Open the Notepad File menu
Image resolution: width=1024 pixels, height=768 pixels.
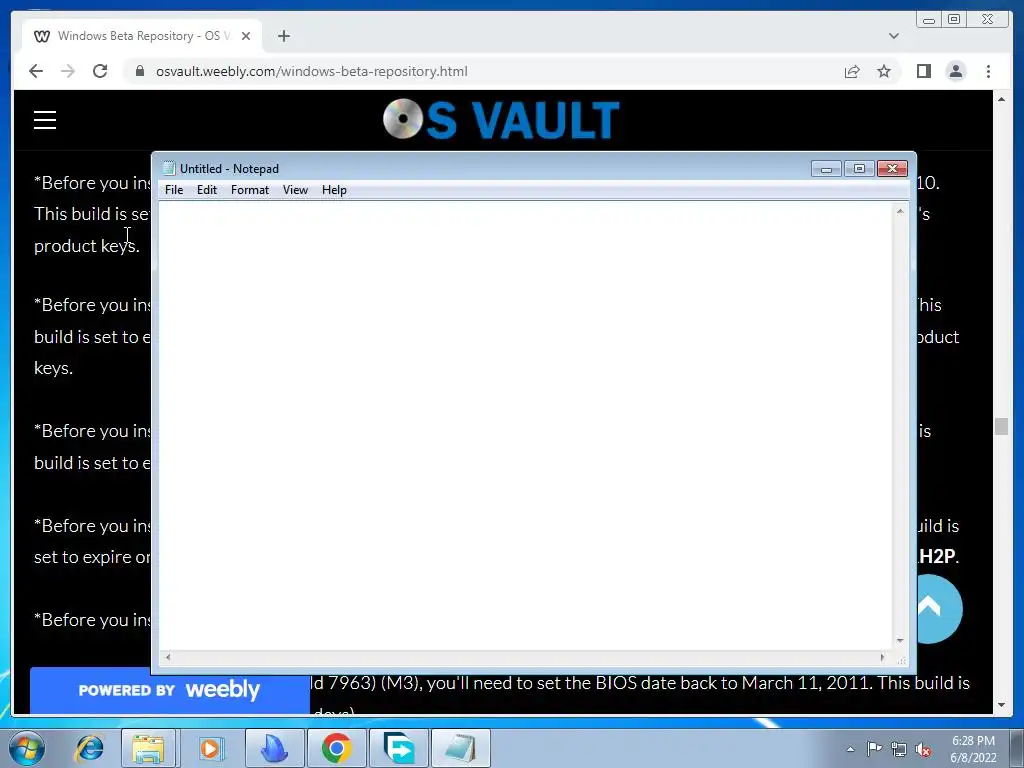point(174,190)
